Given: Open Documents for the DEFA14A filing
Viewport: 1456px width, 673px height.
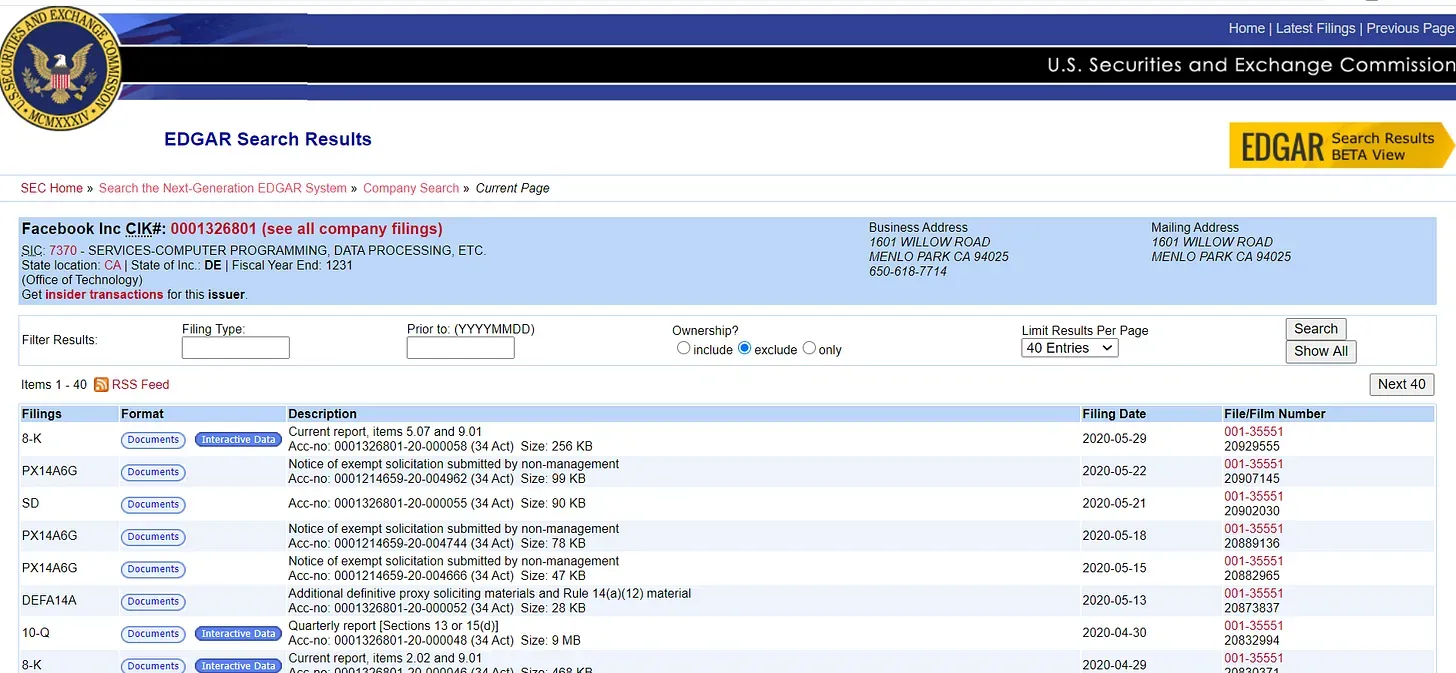Looking at the screenshot, I should [153, 601].
